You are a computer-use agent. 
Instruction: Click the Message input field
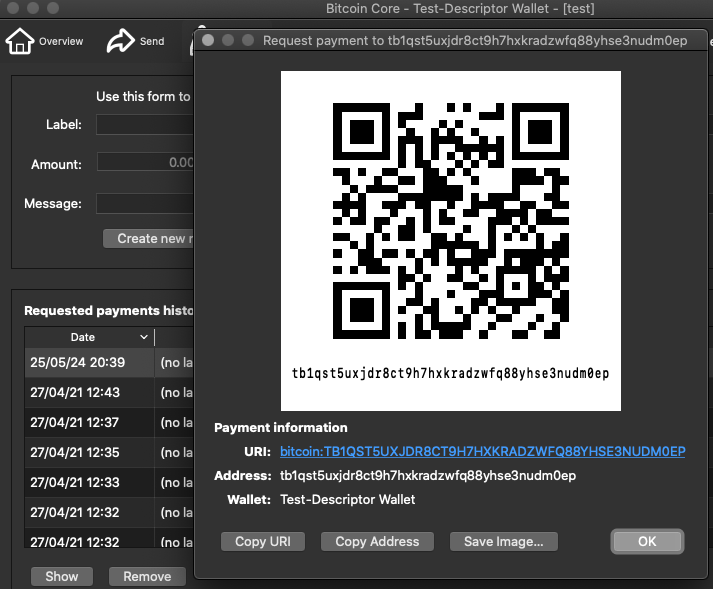click(x=145, y=203)
